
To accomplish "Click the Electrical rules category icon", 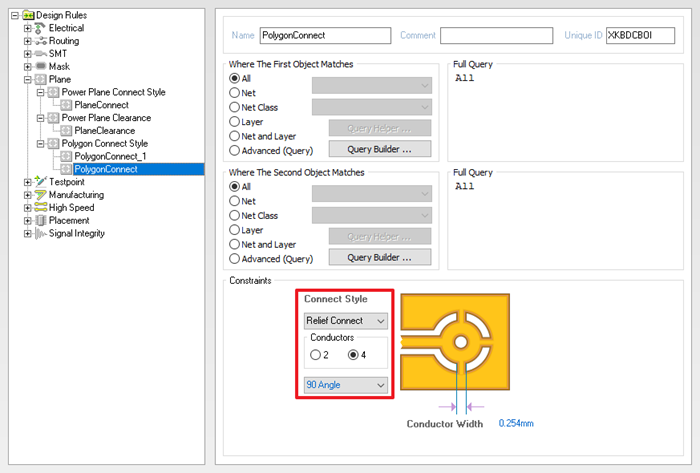I will tap(41, 28).
